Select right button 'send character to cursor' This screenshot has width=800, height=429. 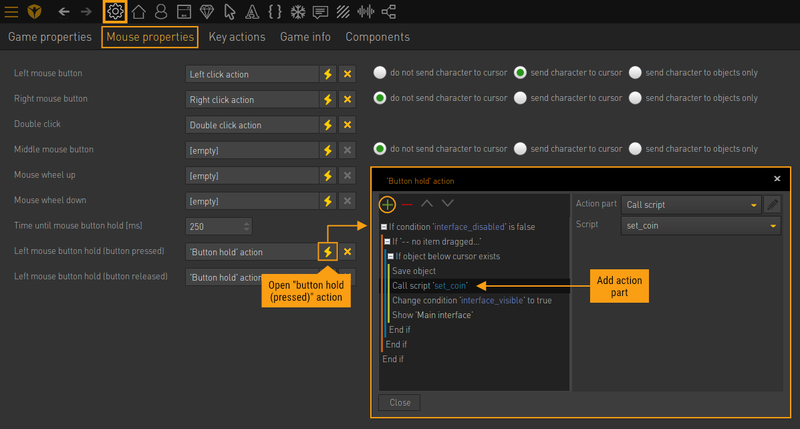(520, 98)
